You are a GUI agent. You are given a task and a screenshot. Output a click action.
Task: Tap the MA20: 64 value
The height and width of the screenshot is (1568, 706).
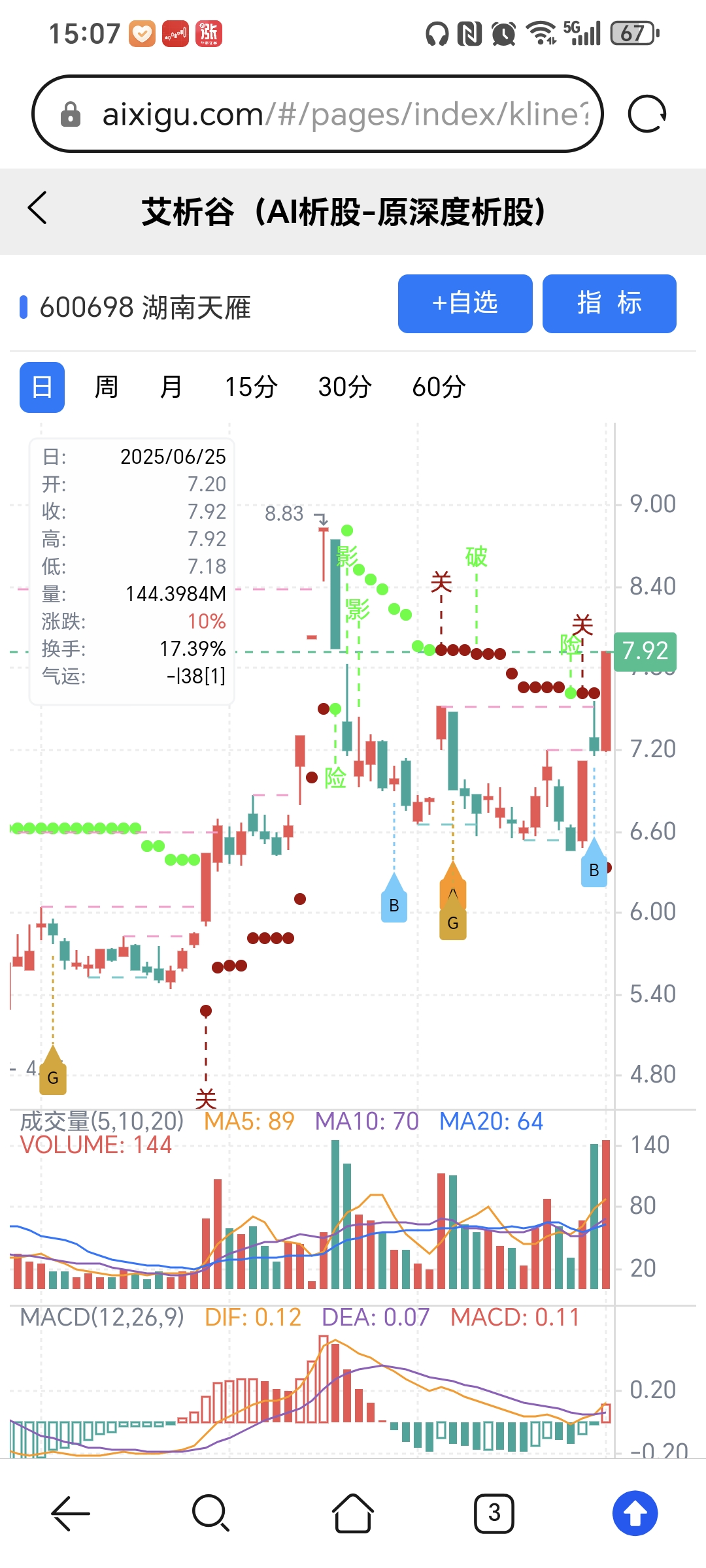click(x=491, y=1121)
